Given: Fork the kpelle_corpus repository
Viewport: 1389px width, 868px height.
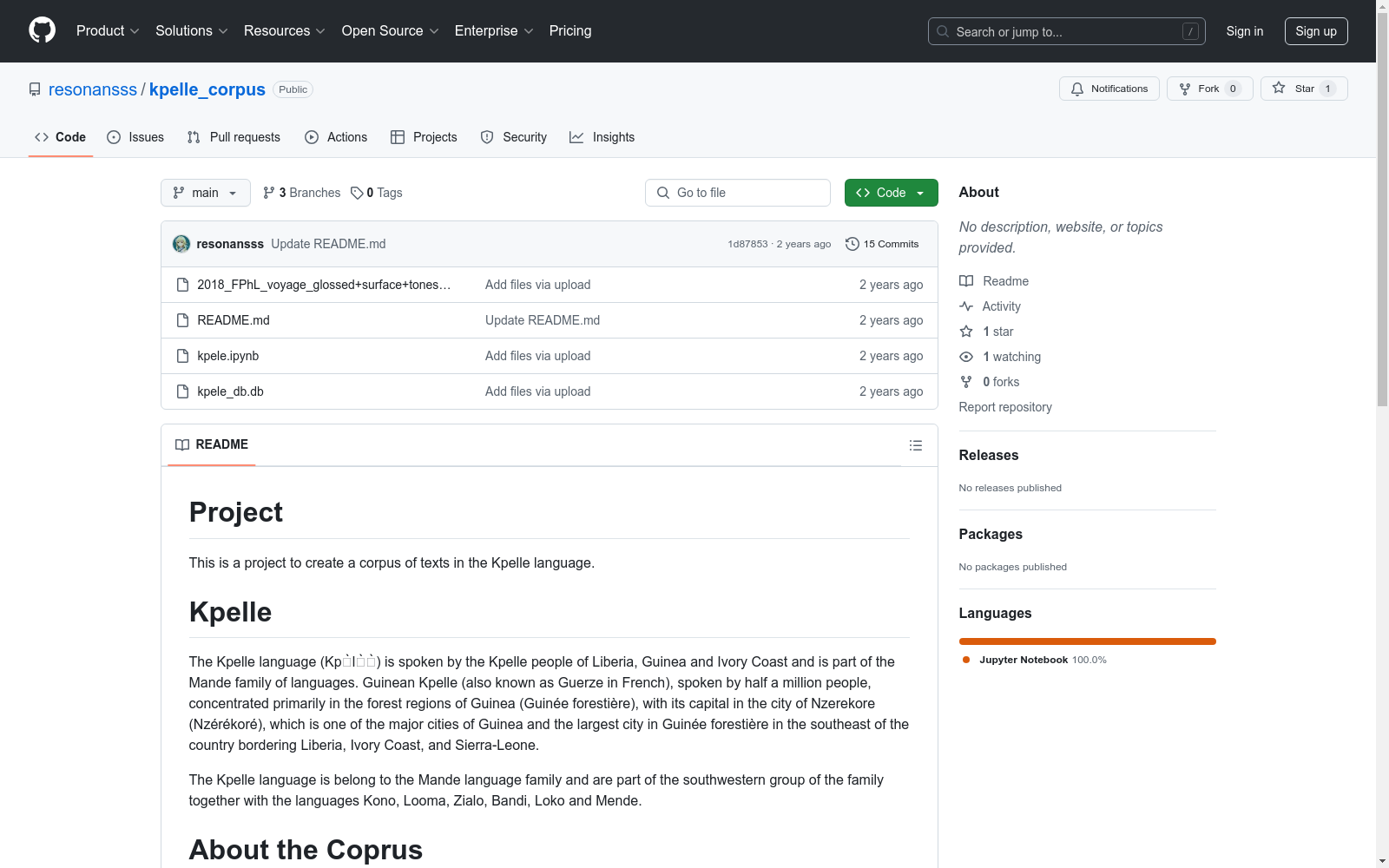Looking at the screenshot, I should point(1209,89).
